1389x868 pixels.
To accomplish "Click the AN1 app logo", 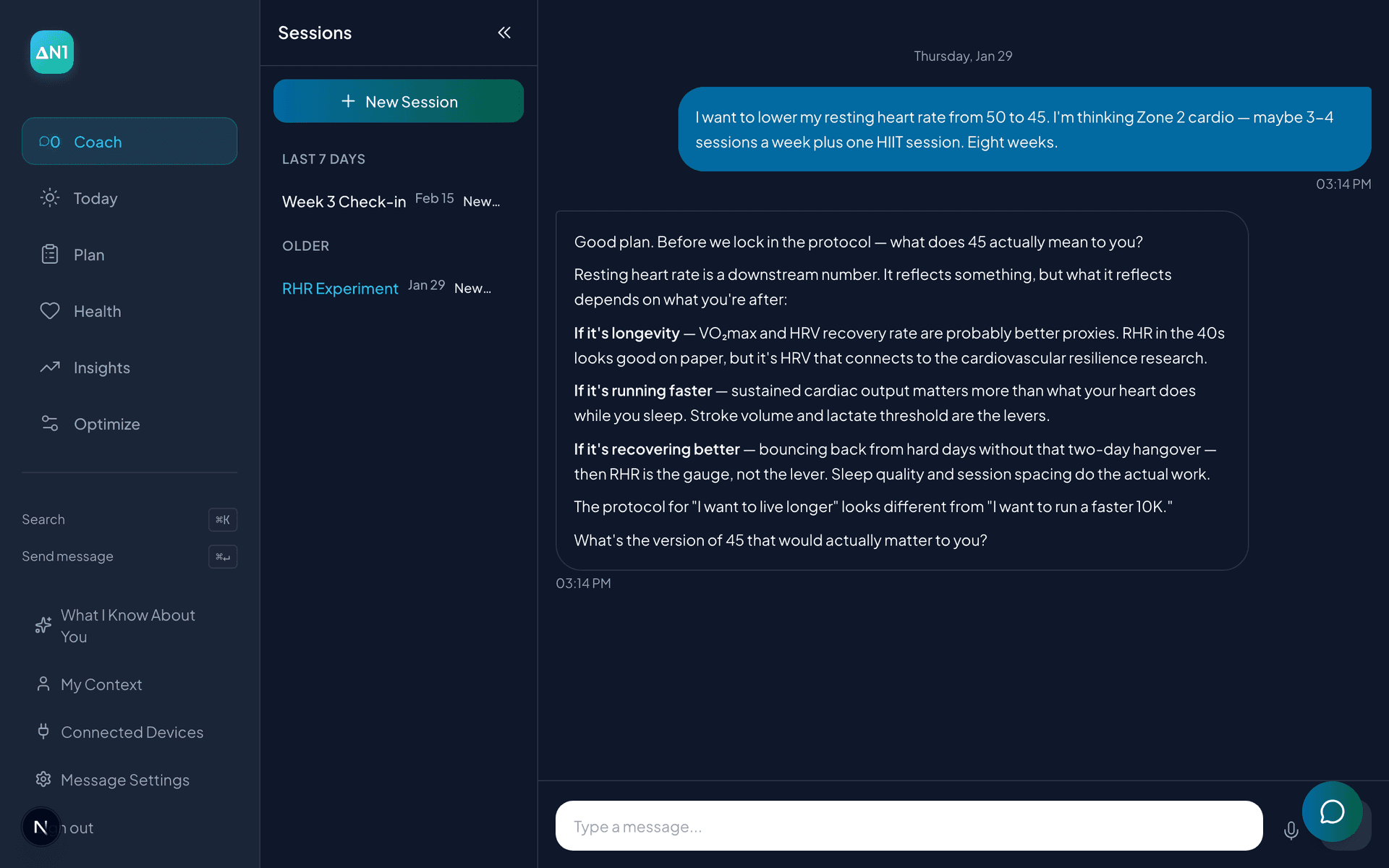I will click(51, 52).
